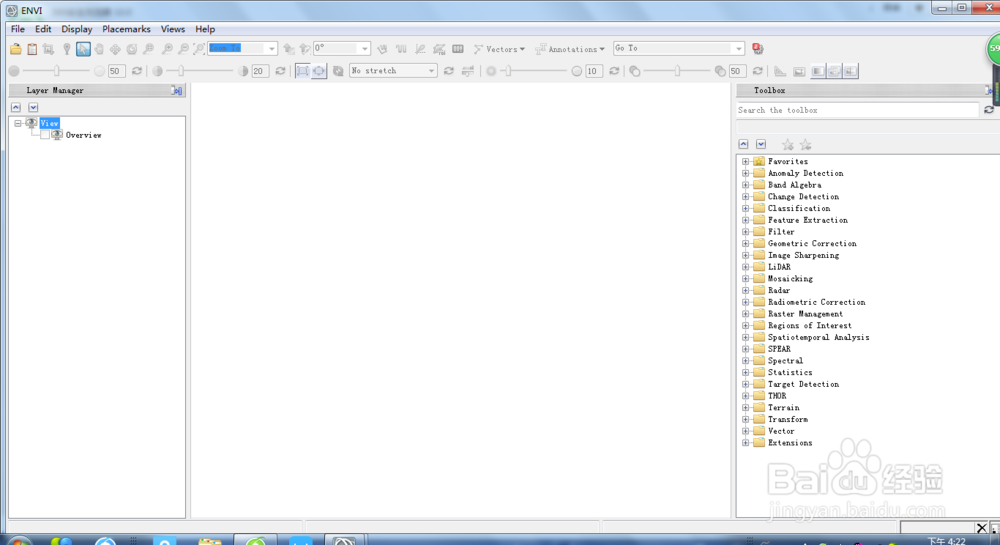Screen dimensions: 1000x545
Task: Expand the Classification toolbox folder
Action: tap(746, 208)
